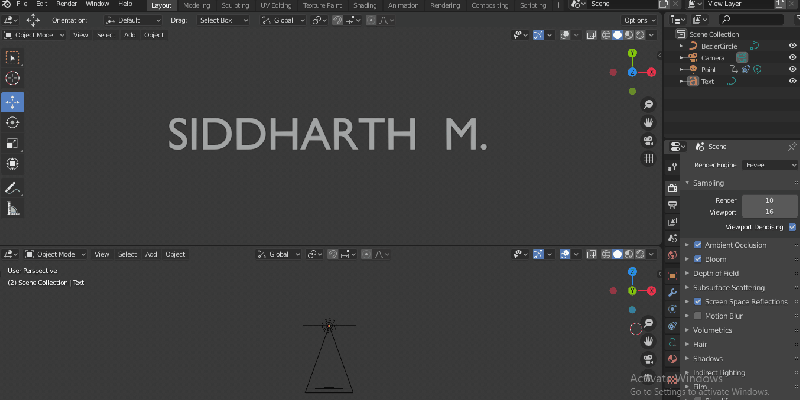Image resolution: width=800 pixels, height=400 pixels.
Task: Select the Measure tool
Action: [12, 208]
